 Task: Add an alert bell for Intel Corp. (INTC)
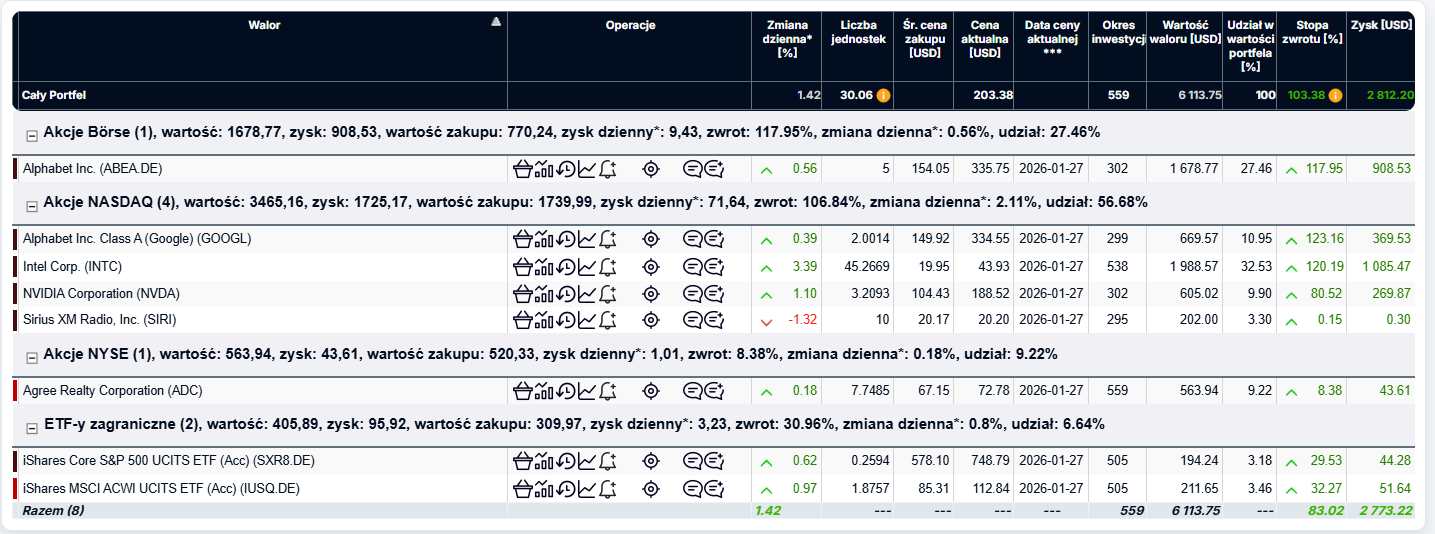[x=607, y=267]
